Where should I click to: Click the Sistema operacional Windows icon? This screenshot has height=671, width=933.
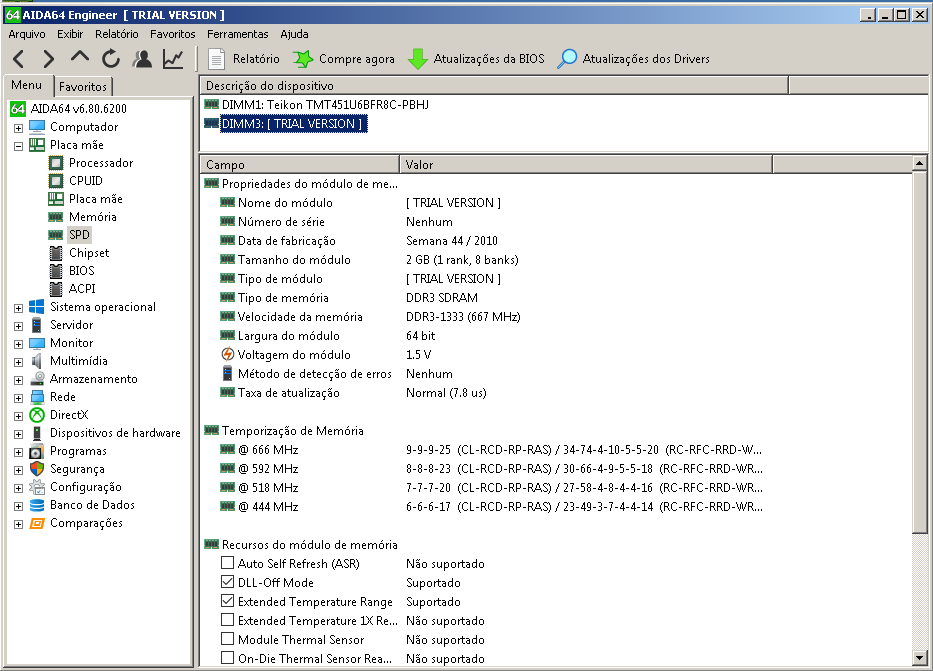37,307
